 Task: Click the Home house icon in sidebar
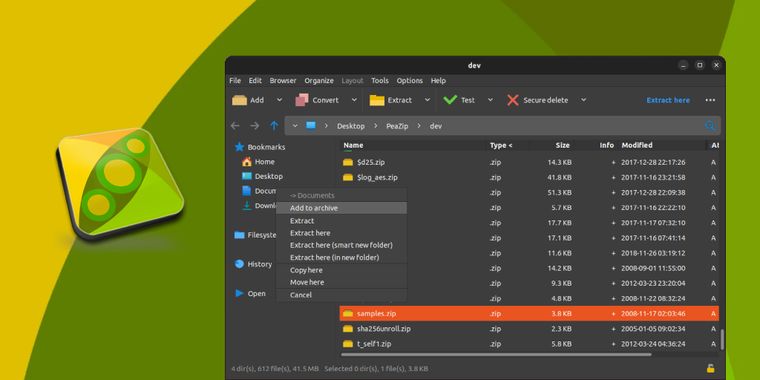tap(247, 162)
